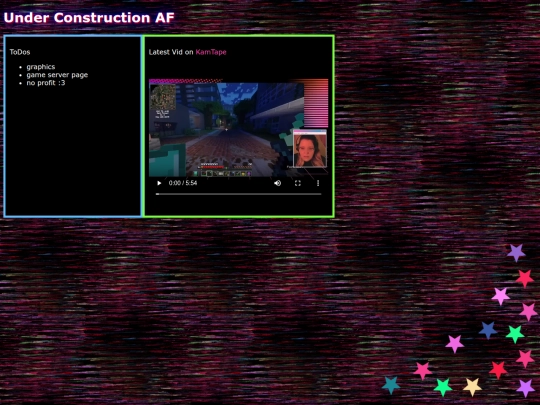Click the 'Under Construction AF' heading
This screenshot has width=540, height=405.
[x=89, y=18]
